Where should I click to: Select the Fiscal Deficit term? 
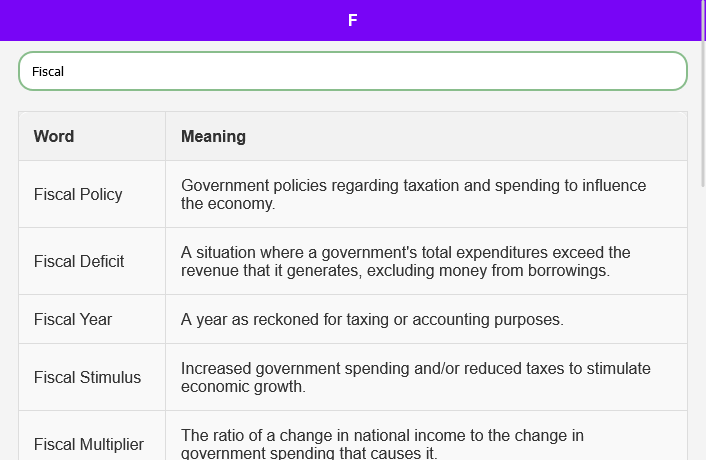pyautogui.click(x=79, y=261)
